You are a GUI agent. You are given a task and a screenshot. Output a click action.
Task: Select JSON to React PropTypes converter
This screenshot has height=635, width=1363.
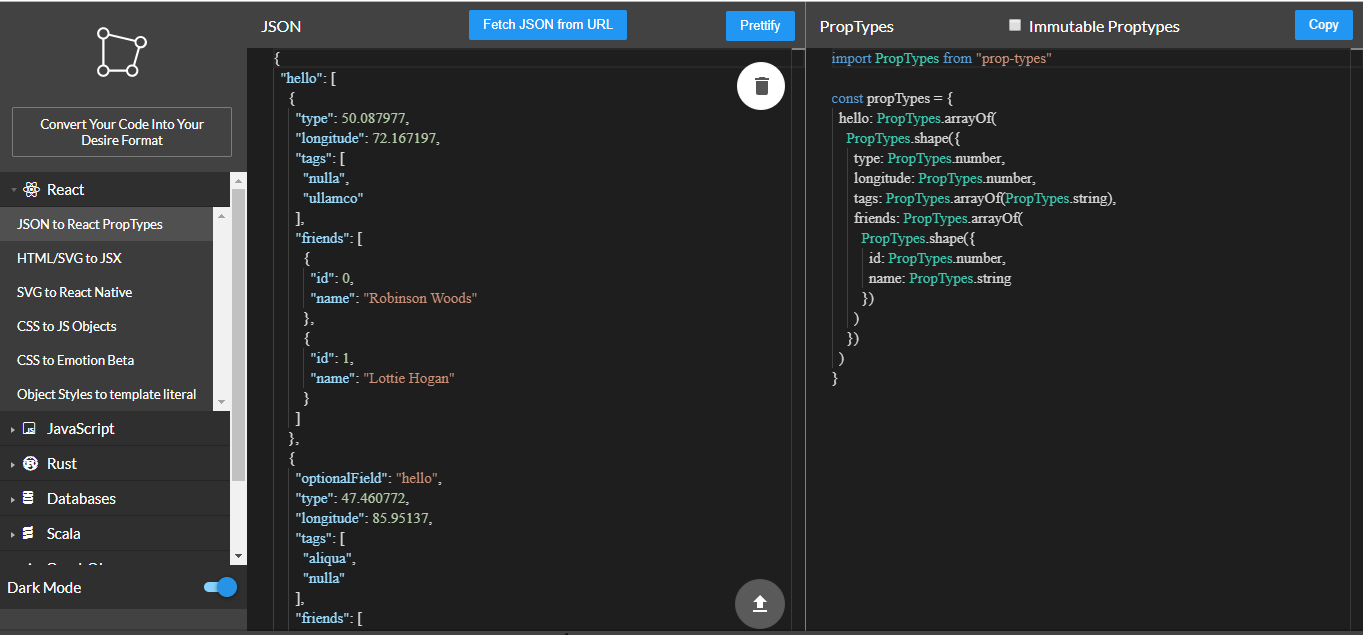tap(106, 224)
